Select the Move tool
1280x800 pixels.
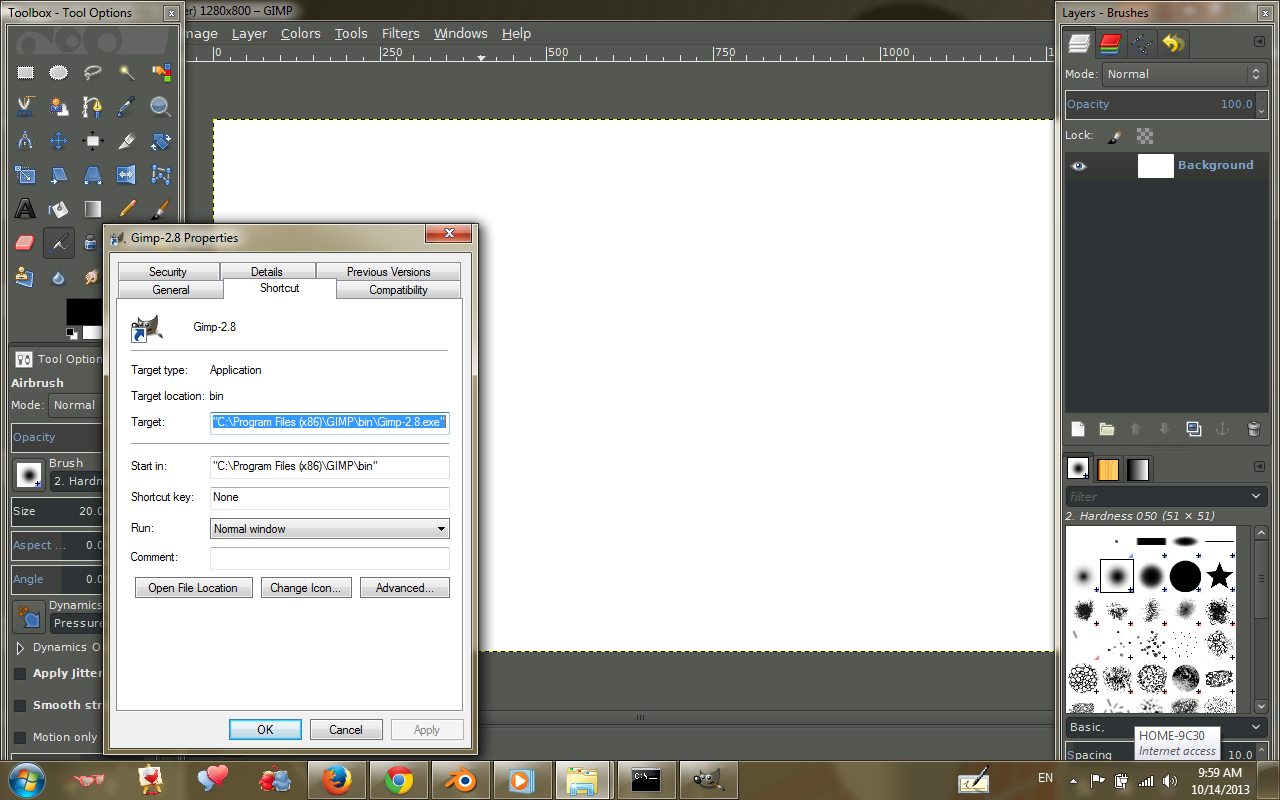[59, 140]
